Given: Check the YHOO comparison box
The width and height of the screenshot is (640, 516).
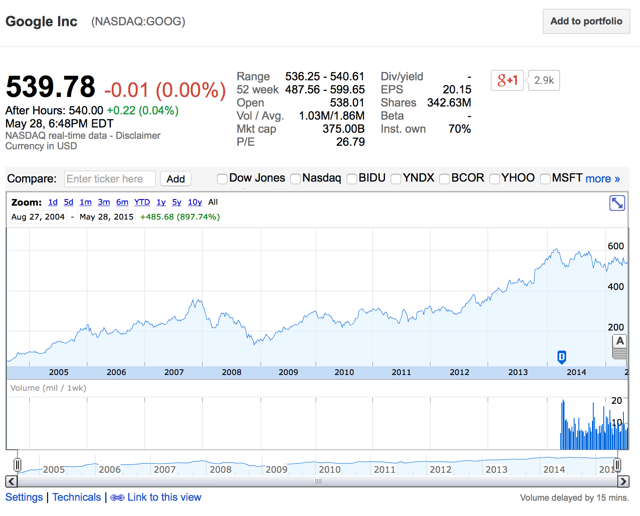Looking at the screenshot, I should click(x=494, y=179).
